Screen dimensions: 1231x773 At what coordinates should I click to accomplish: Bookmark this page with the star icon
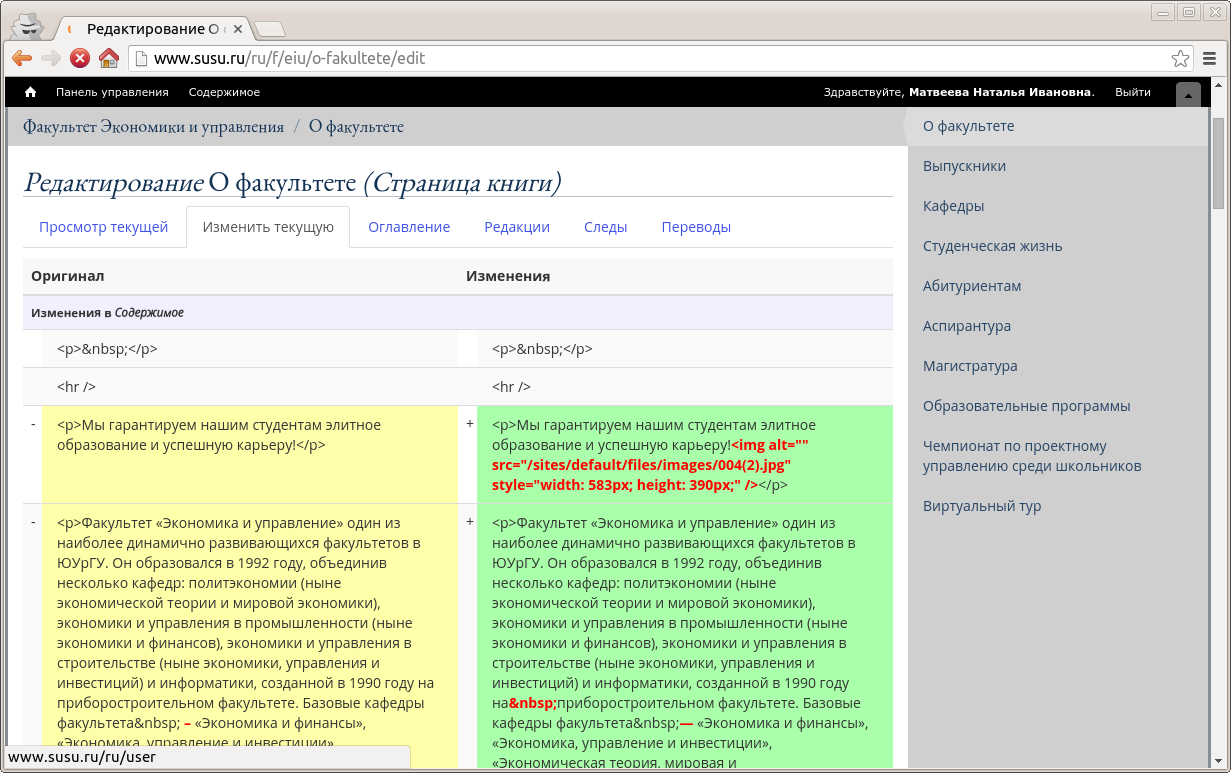[1180, 58]
